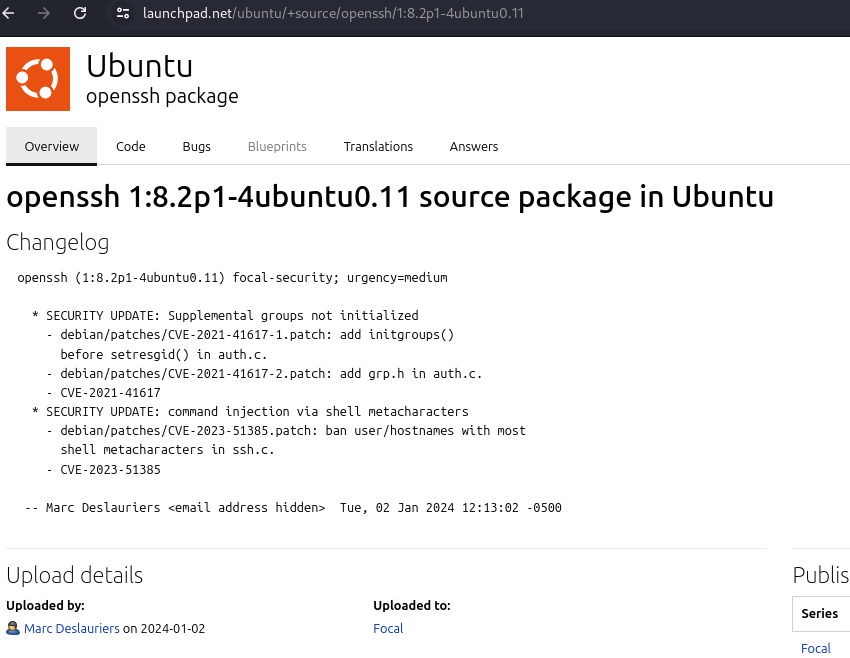Click the orange Ubuntu logo

(38, 79)
